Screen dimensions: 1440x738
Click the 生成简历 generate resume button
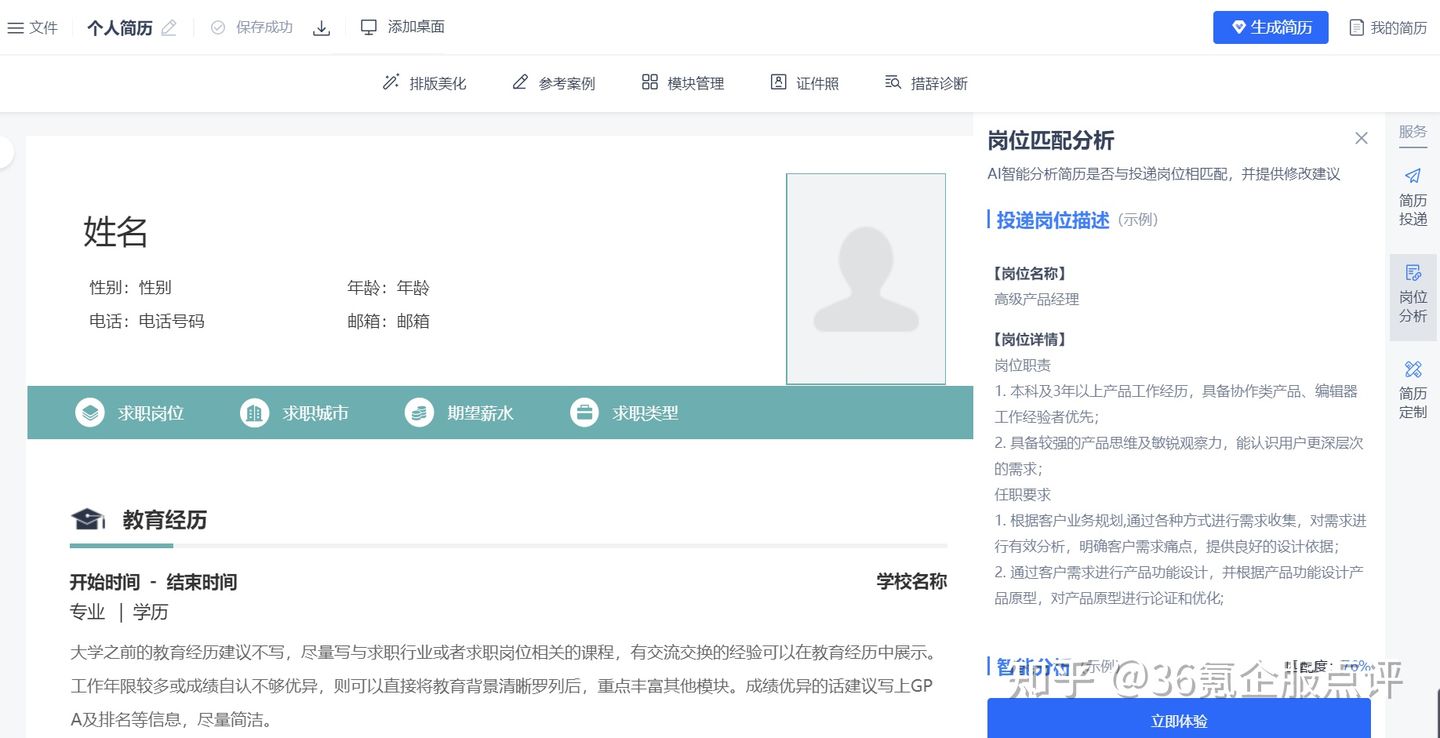[x=1270, y=27]
